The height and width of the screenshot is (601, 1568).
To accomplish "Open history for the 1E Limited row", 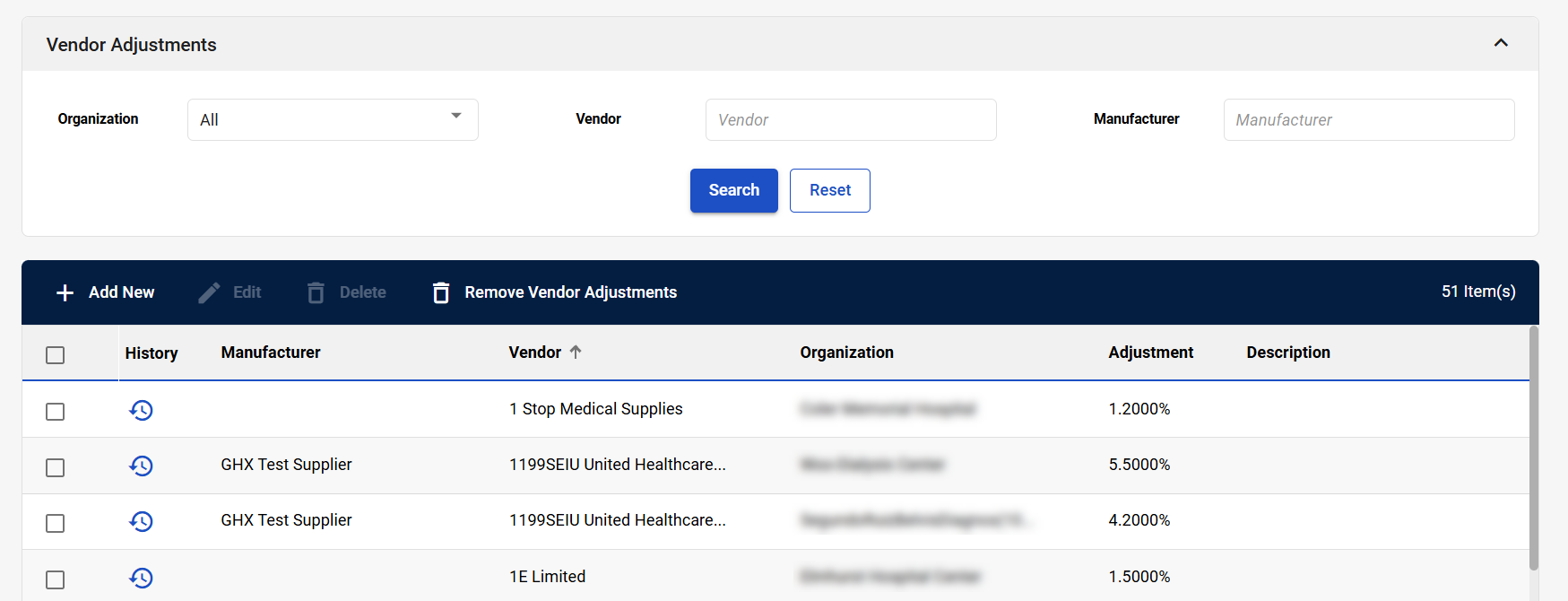I will [x=141, y=578].
